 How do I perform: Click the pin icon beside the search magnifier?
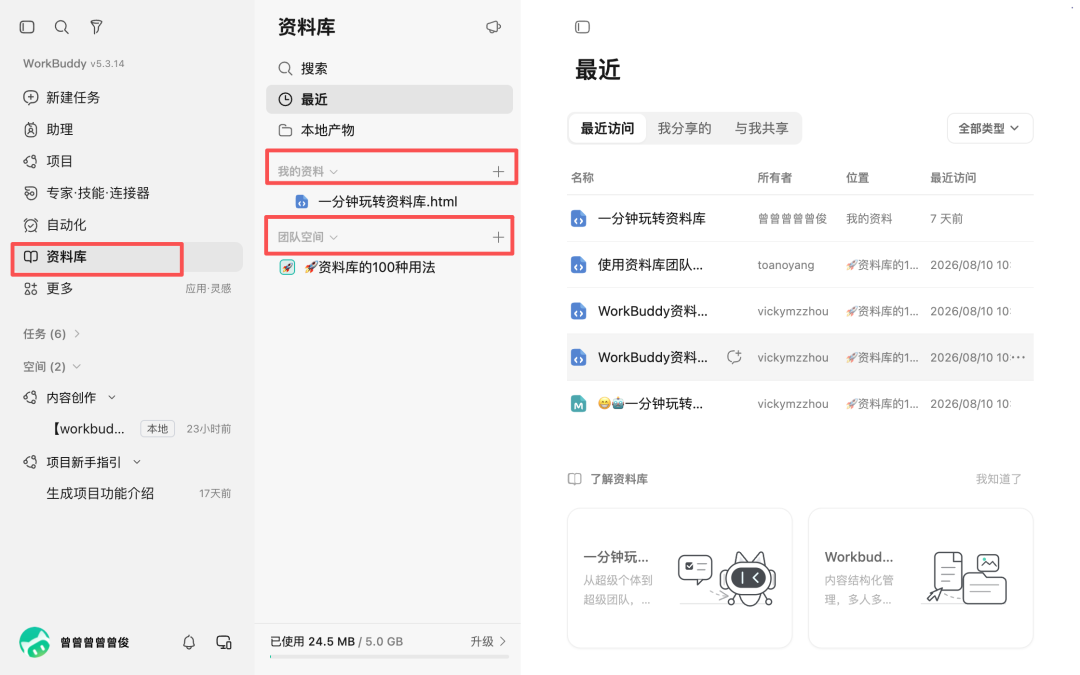coord(96,27)
